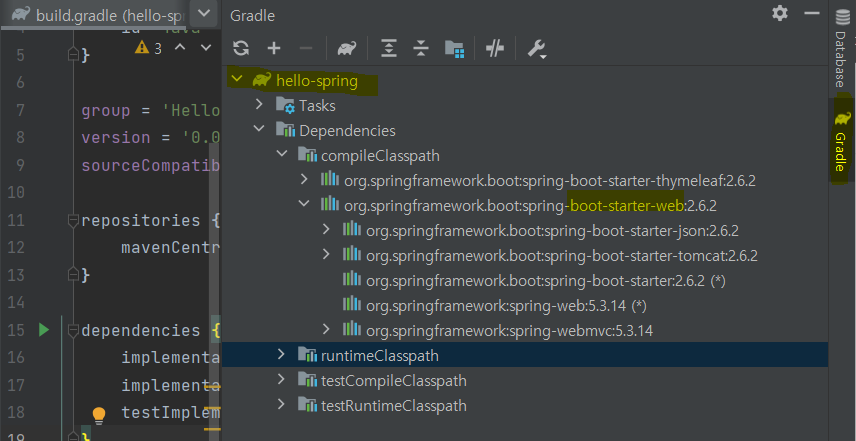Click the Gradle panel title label
The image size is (856, 441).
[252, 16]
